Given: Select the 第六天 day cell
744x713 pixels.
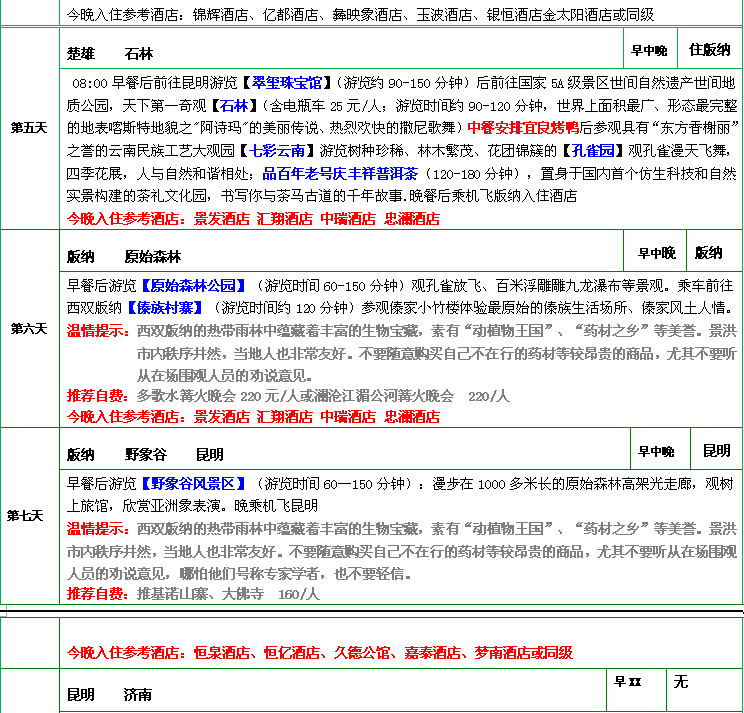Looking at the screenshot, I should [29, 328].
